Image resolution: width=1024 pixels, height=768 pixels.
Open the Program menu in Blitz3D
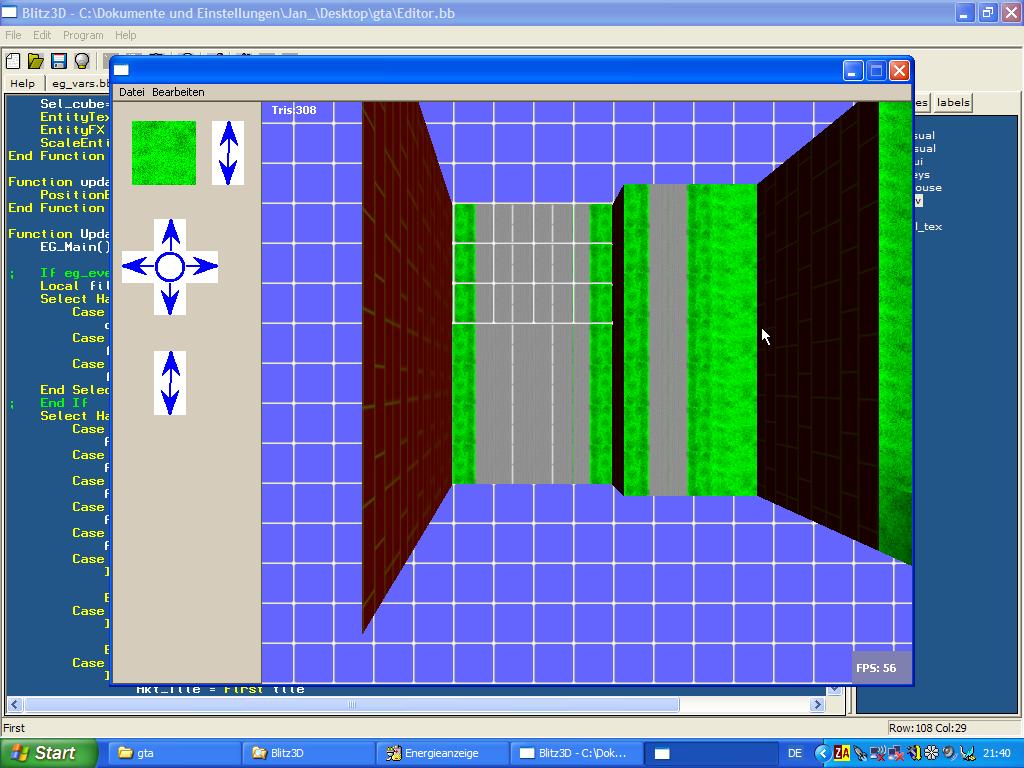83,35
